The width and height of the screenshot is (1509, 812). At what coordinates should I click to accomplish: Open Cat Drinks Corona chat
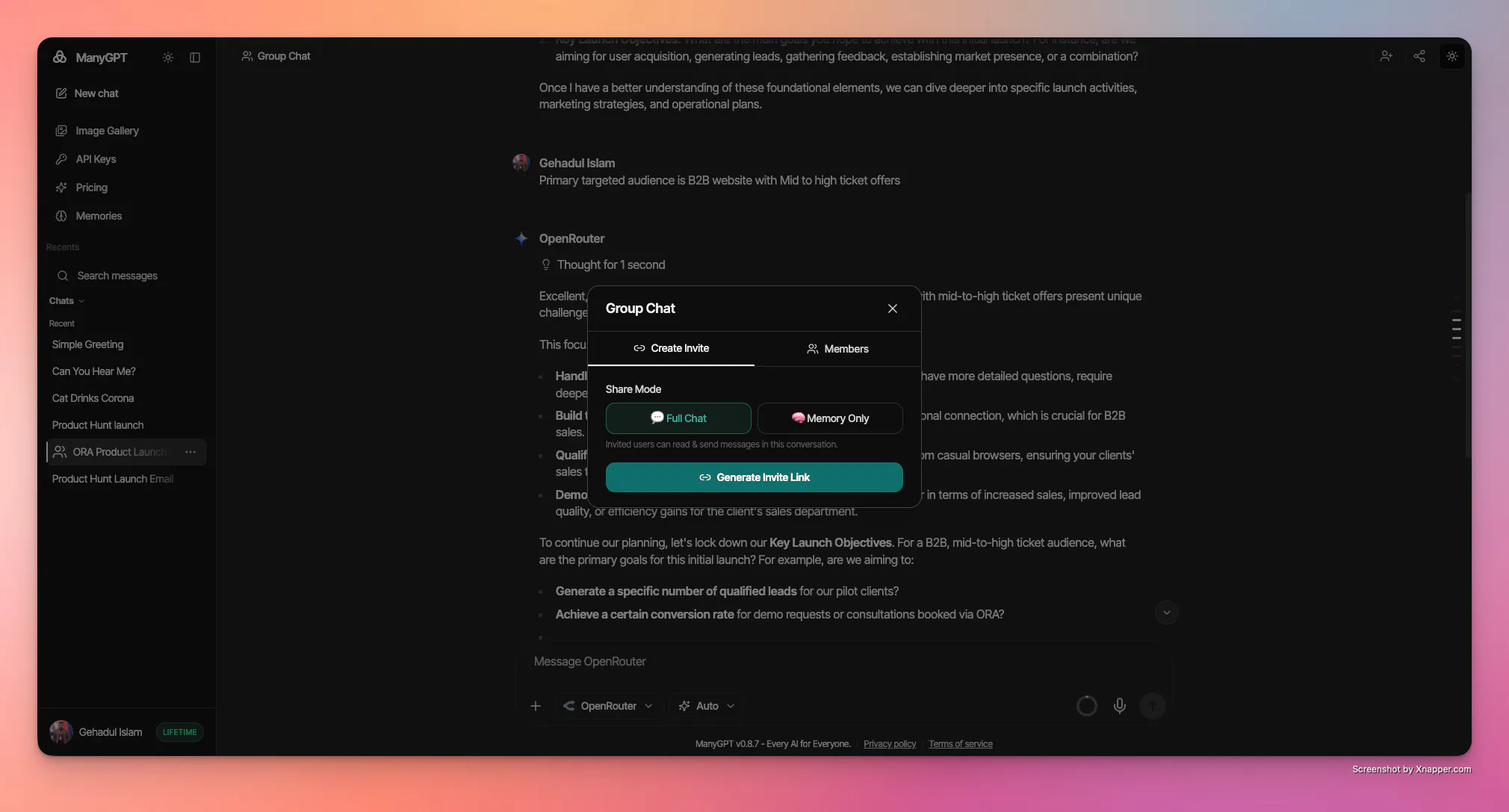pyautogui.click(x=93, y=398)
